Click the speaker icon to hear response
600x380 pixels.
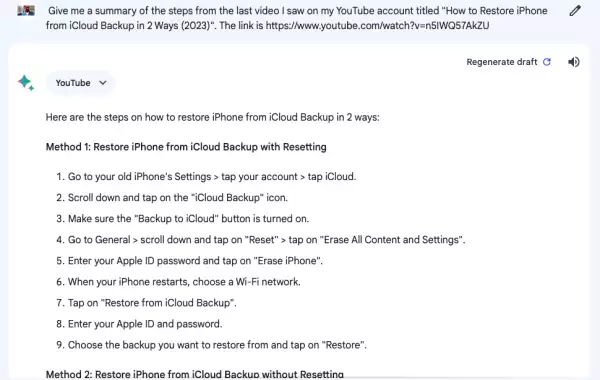pyautogui.click(x=574, y=62)
